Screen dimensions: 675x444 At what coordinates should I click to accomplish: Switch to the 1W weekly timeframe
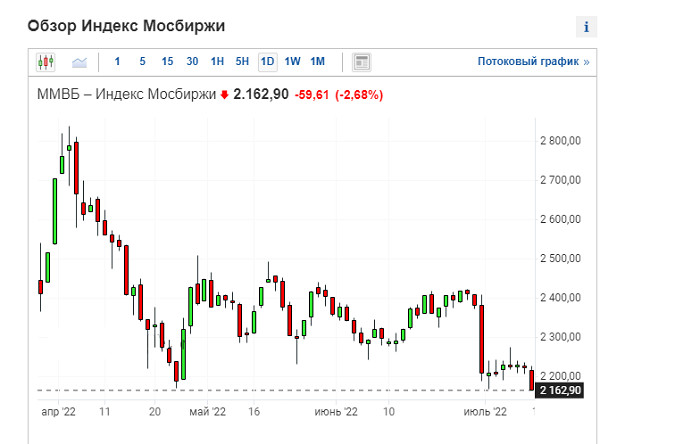point(292,62)
